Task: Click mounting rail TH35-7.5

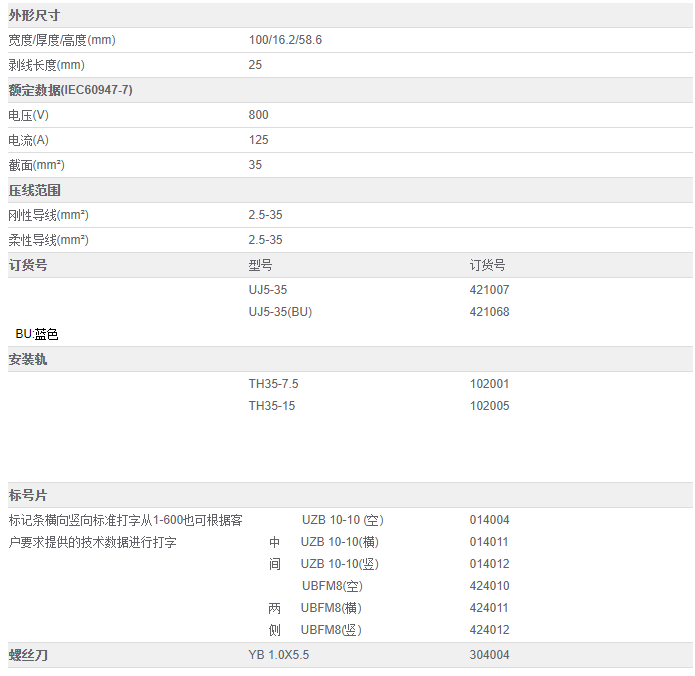Action: pos(273,384)
